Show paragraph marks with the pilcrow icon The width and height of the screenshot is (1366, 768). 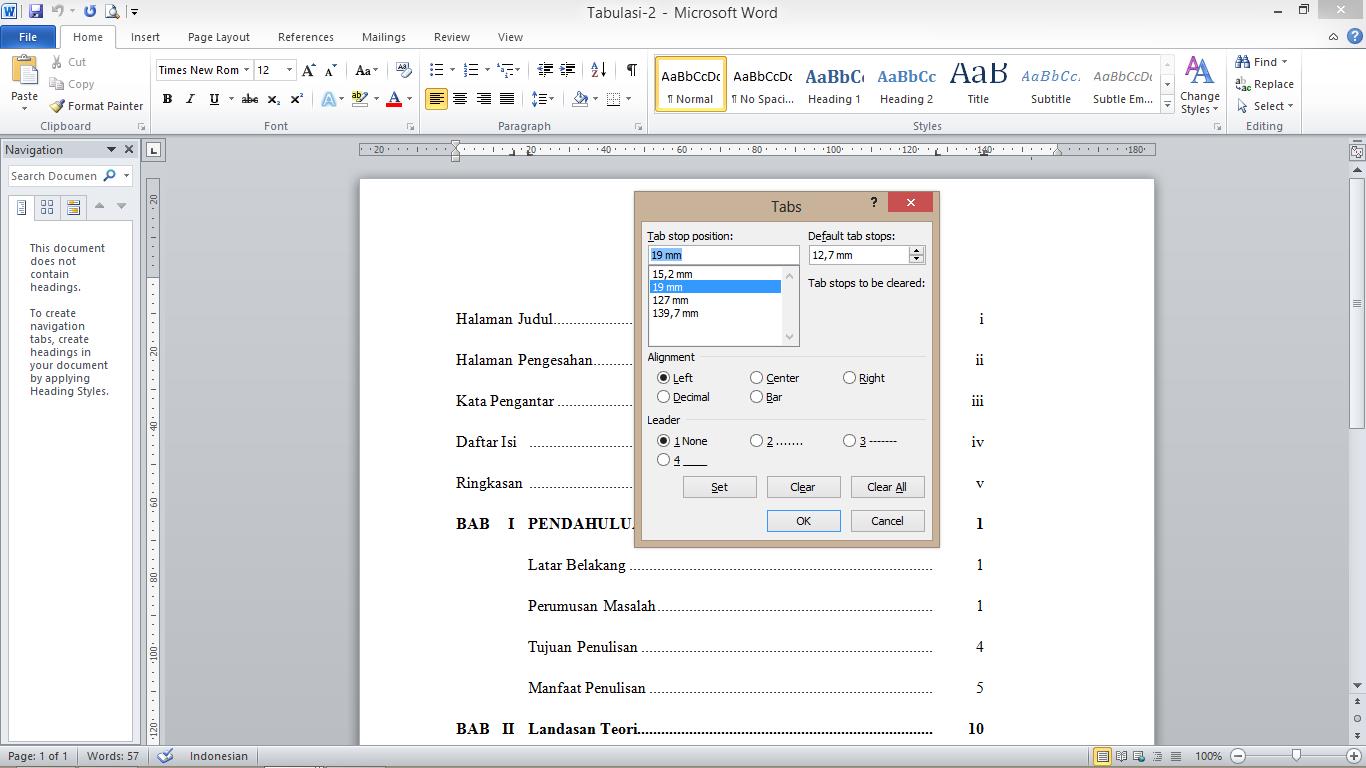[632, 70]
